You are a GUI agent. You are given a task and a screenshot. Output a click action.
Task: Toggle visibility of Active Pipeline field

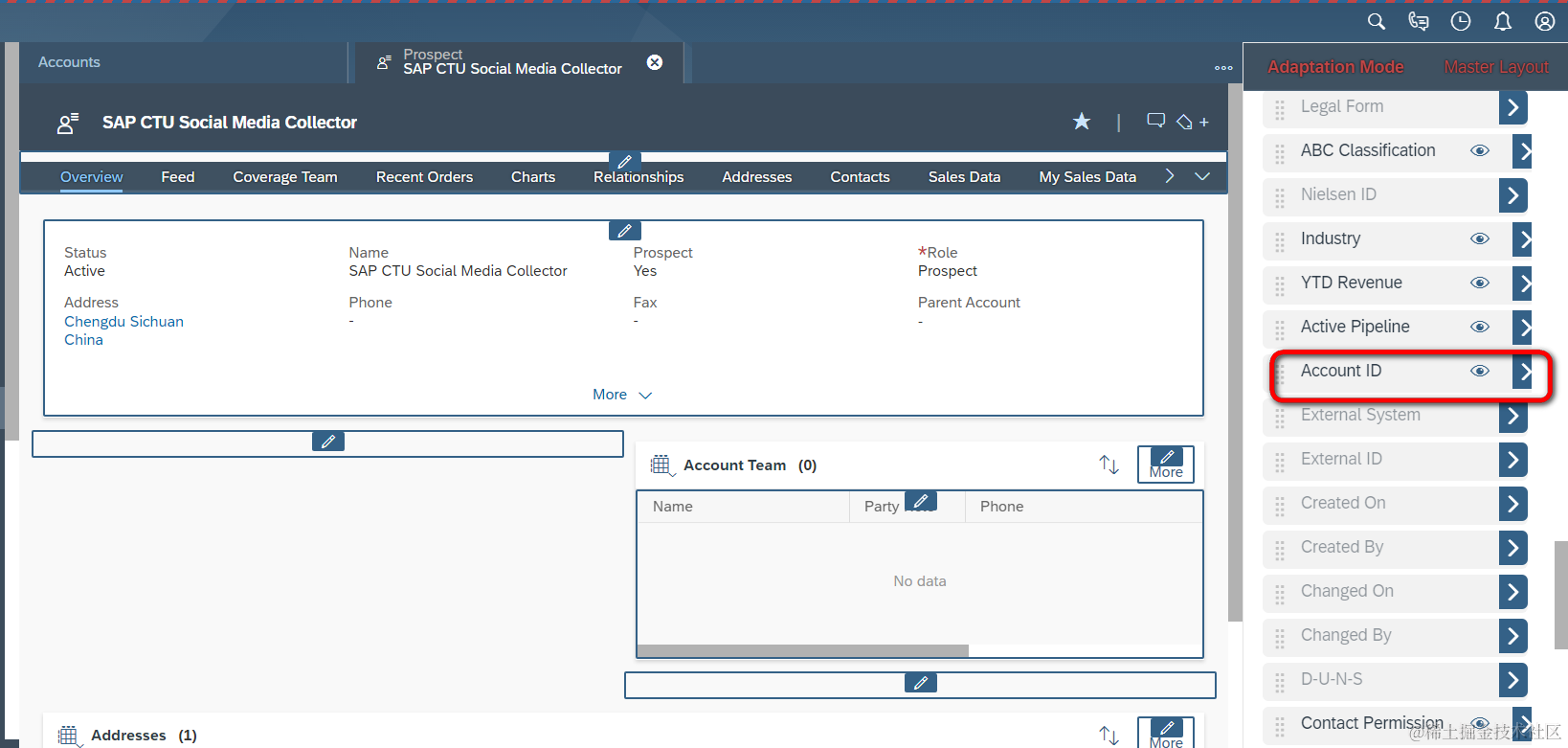pyautogui.click(x=1480, y=327)
